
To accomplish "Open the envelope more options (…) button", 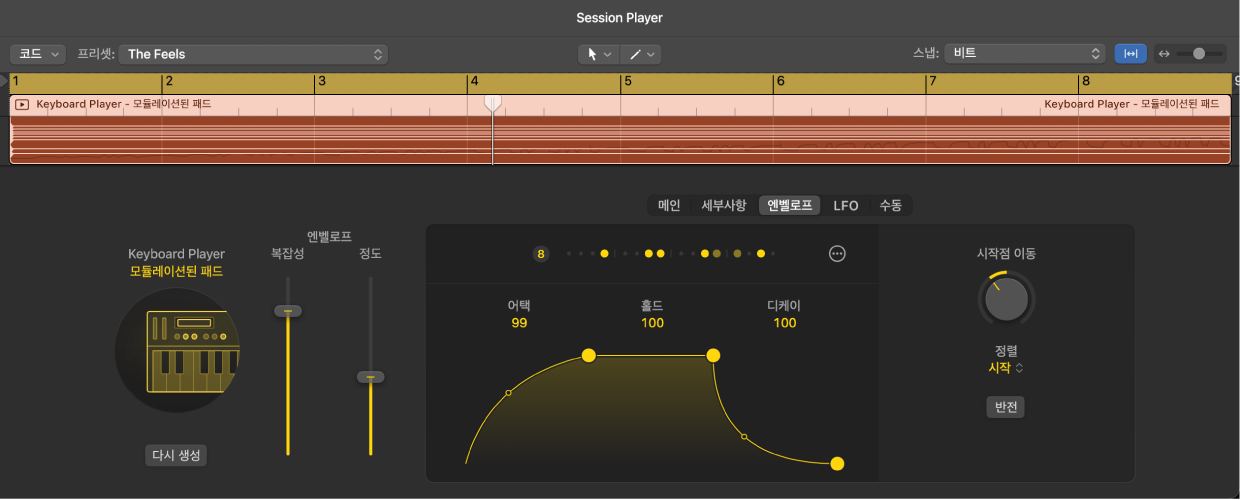I will pyautogui.click(x=838, y=254).
